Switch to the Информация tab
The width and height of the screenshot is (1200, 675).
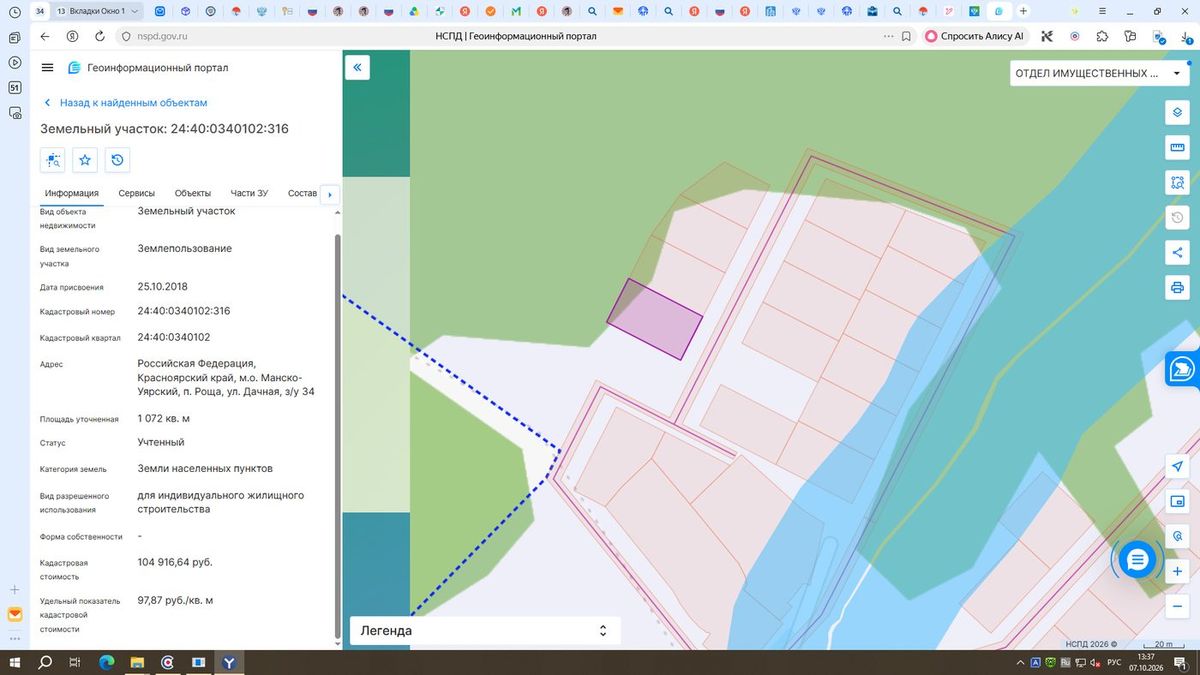click(x=72, y=193)
